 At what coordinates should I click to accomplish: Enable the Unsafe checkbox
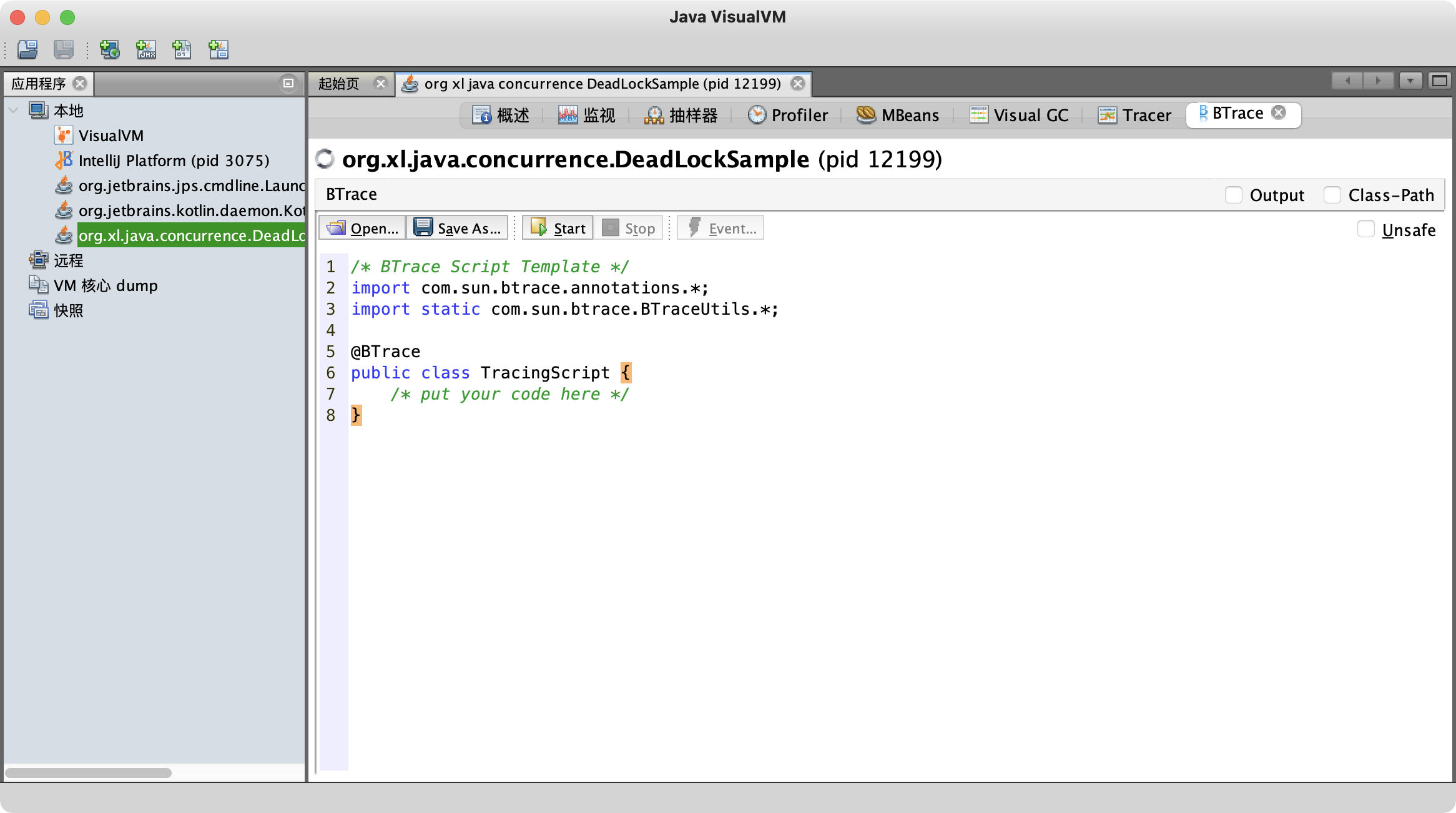1365,229
